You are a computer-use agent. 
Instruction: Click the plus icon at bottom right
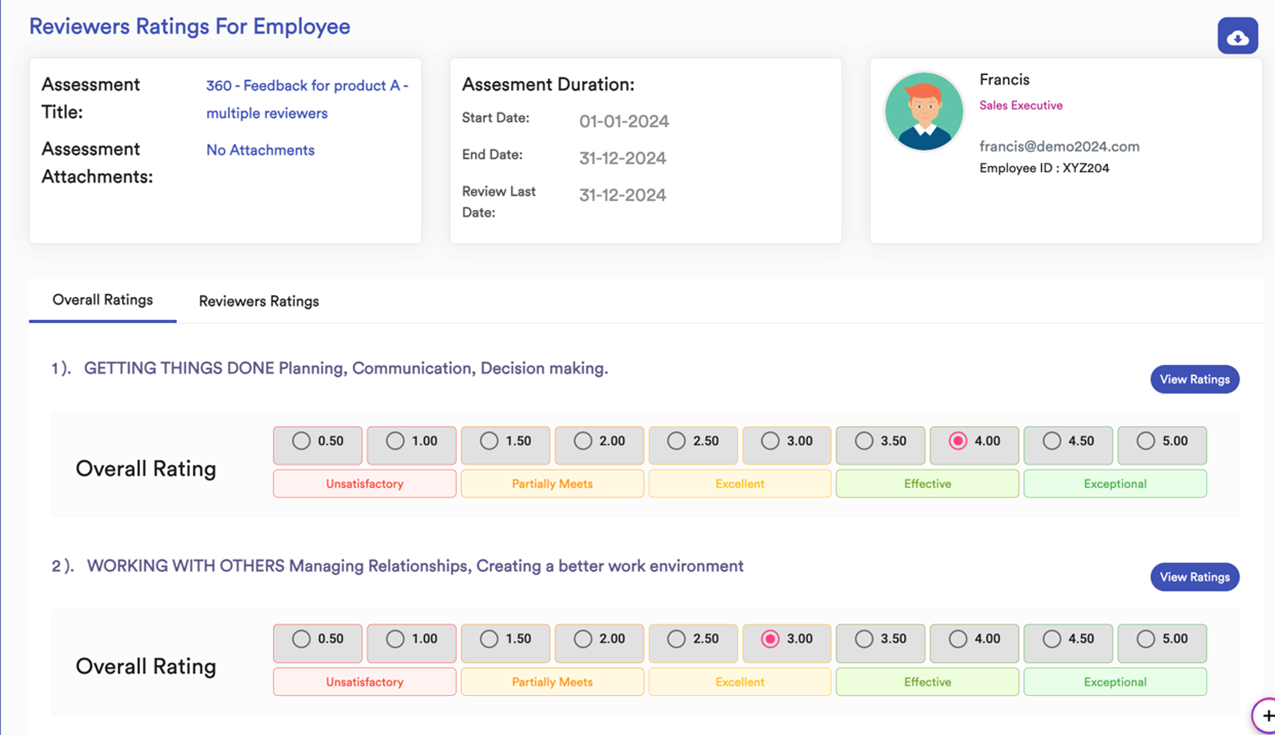point(1266,716)
